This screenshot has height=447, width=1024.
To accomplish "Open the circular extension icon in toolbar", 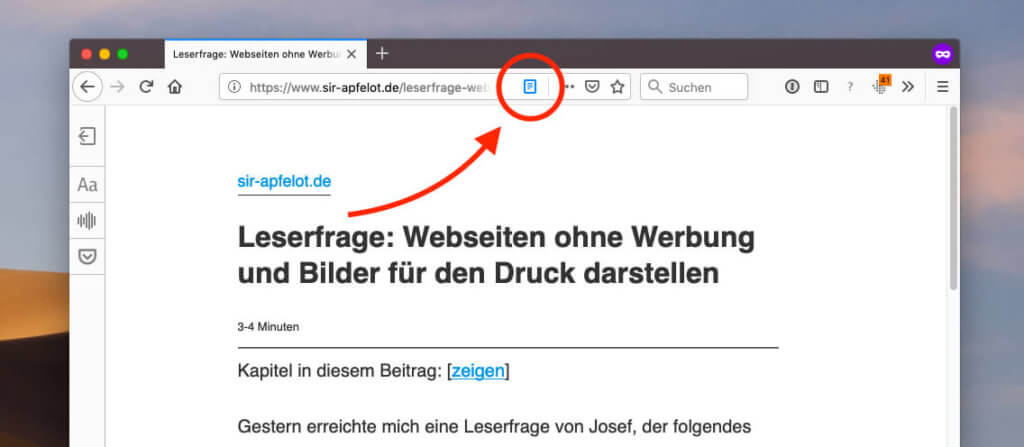I will coord(792,87).
